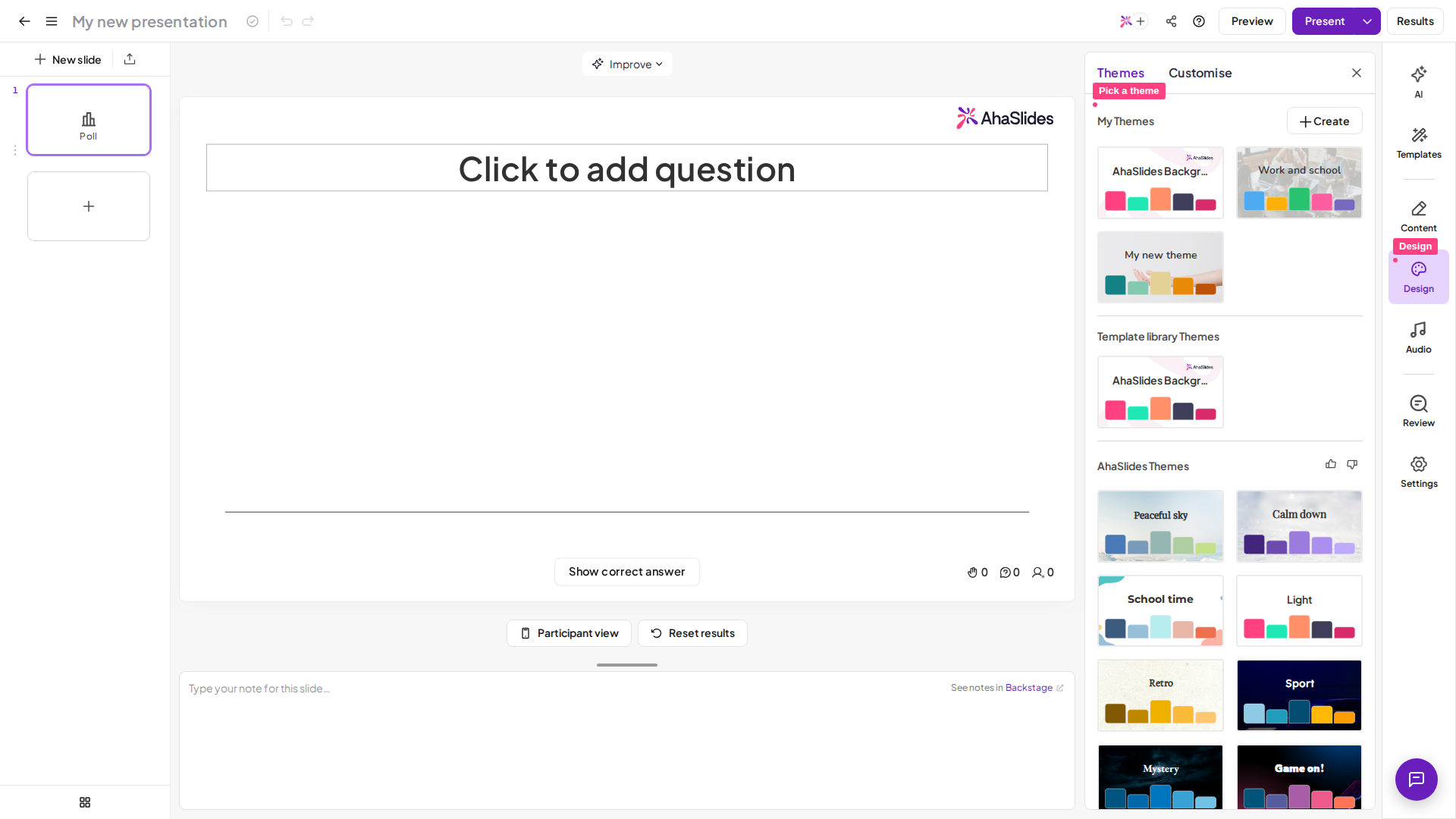Open the live chat bubble
This screenshot has width=1456, height=819.
[x=1417, y=780]
